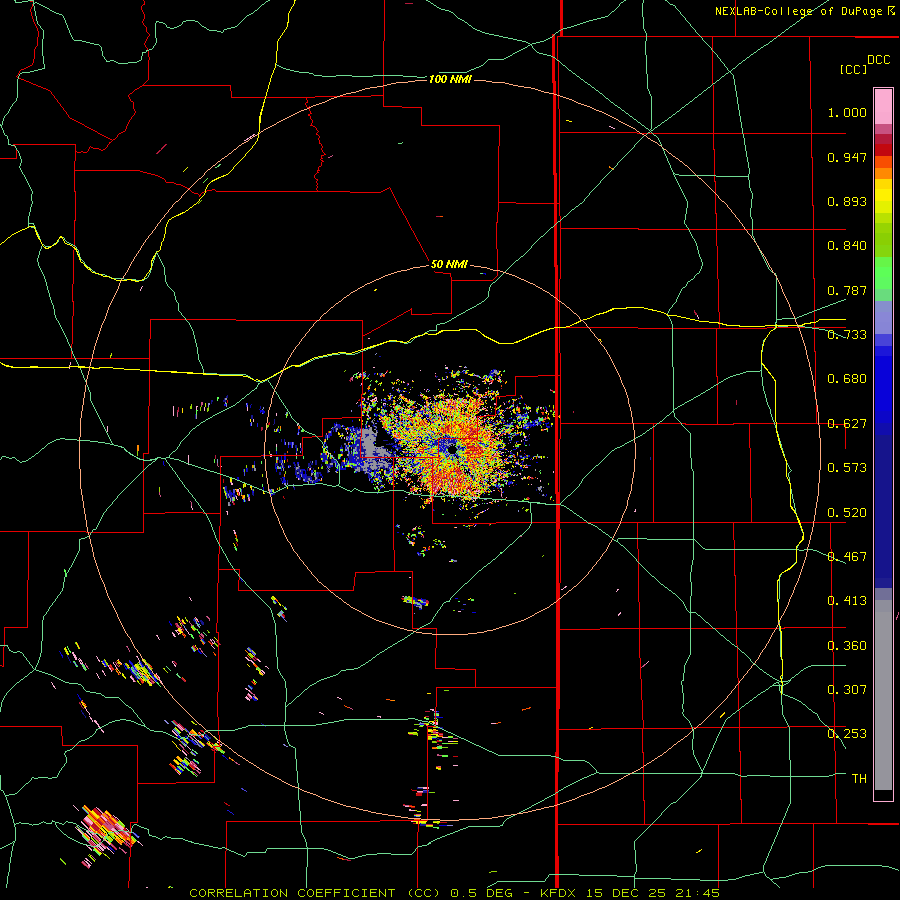Click the 0.680 color scale label
The height and width of the screenshot is (900, 900).
pyautogui.click(x=847, y=379)
